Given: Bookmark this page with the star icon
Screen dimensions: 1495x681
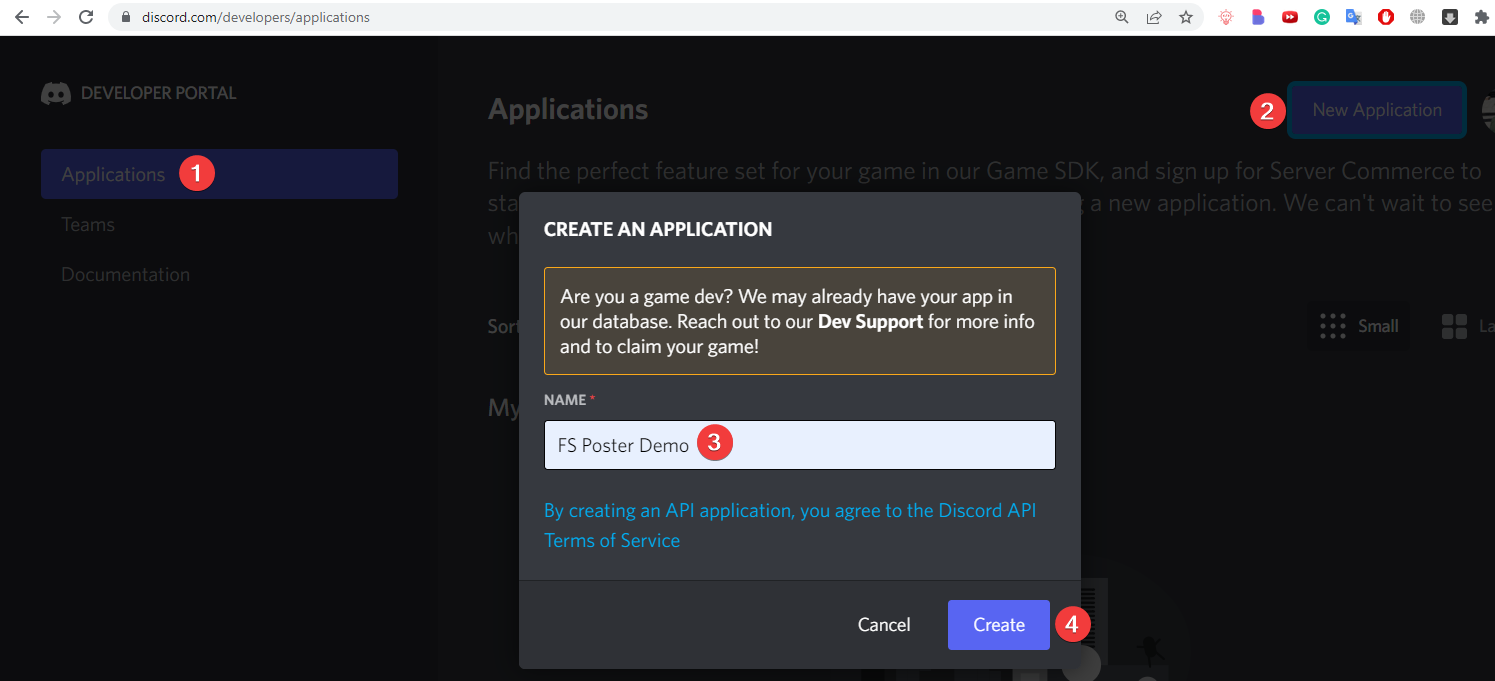Looking at the screenshot, I should [x=1186, y=17].
